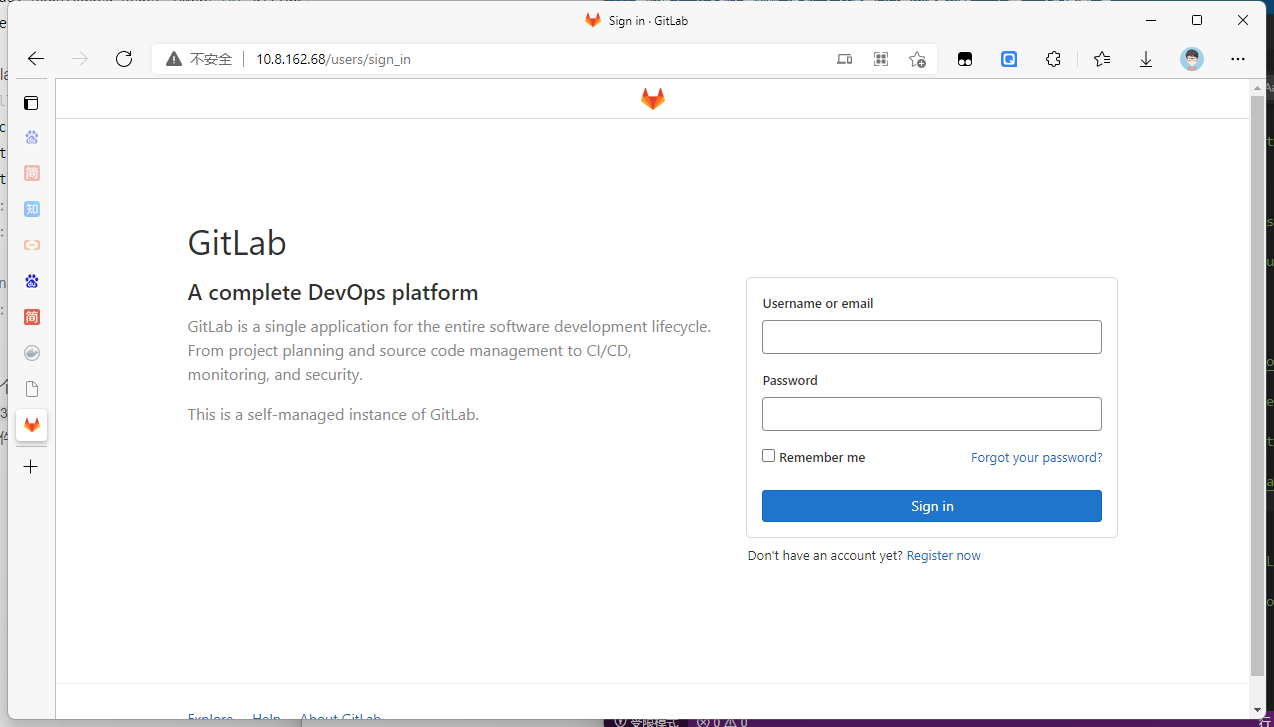Click 'This is a self-managed instance' text

coord(333,414)
